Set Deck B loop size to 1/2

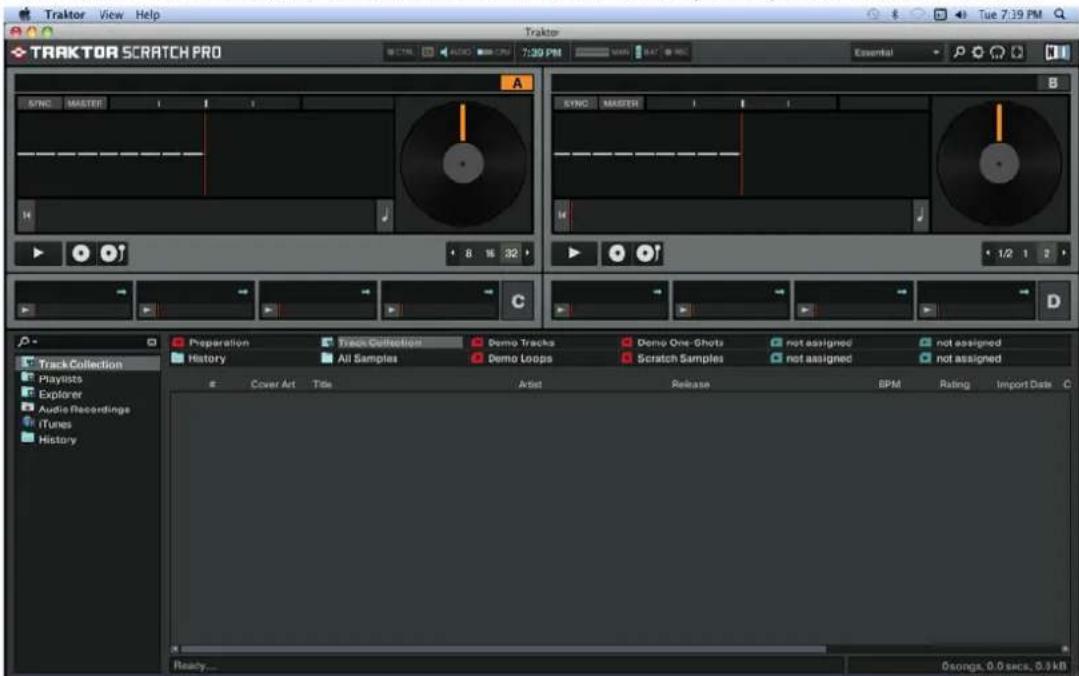click(1005, 253)
